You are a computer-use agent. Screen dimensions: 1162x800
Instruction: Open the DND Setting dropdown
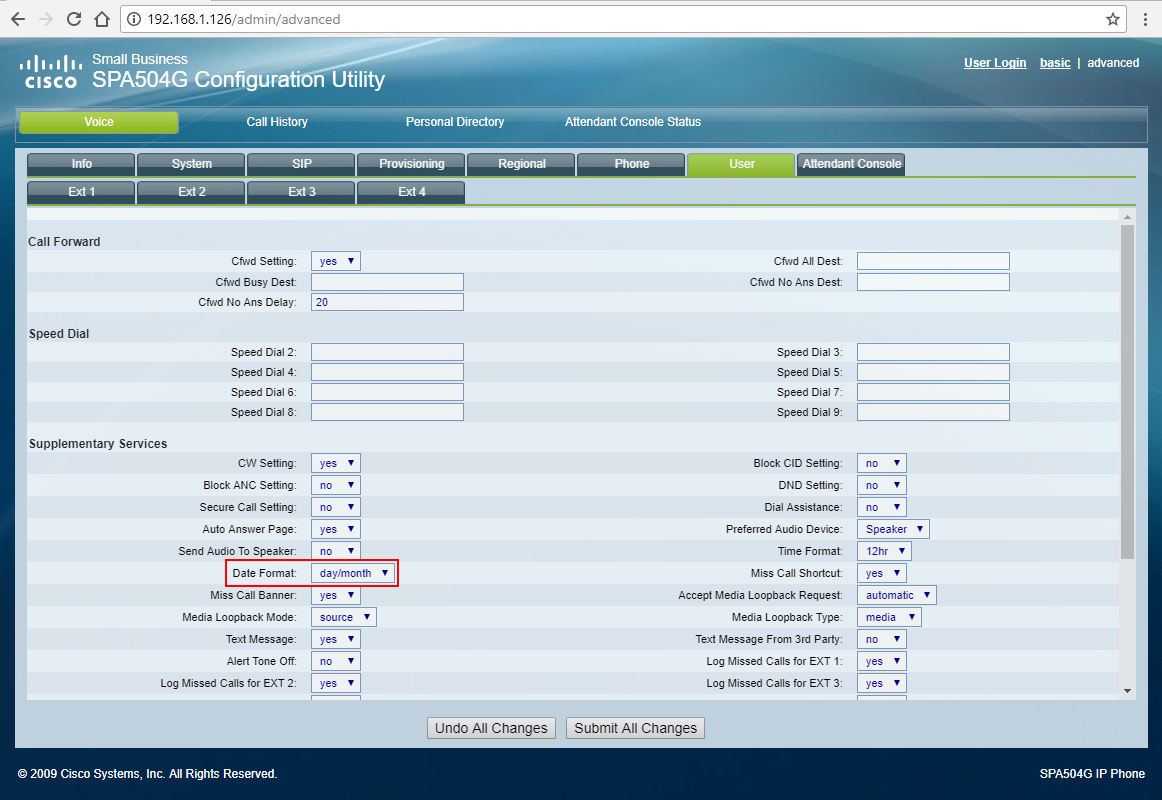pyautogui.click(x=882, y=485)
